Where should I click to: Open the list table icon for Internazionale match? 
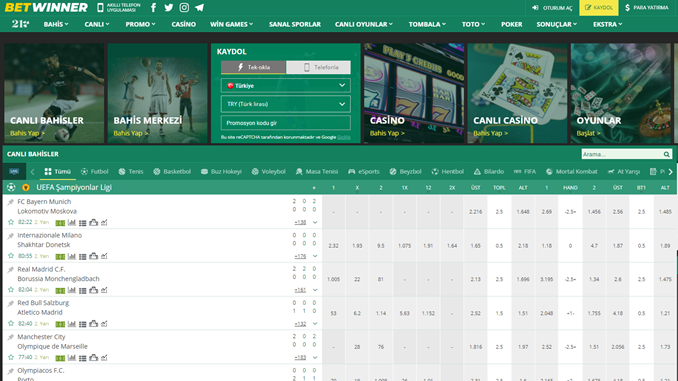click(x=83, y=256)
